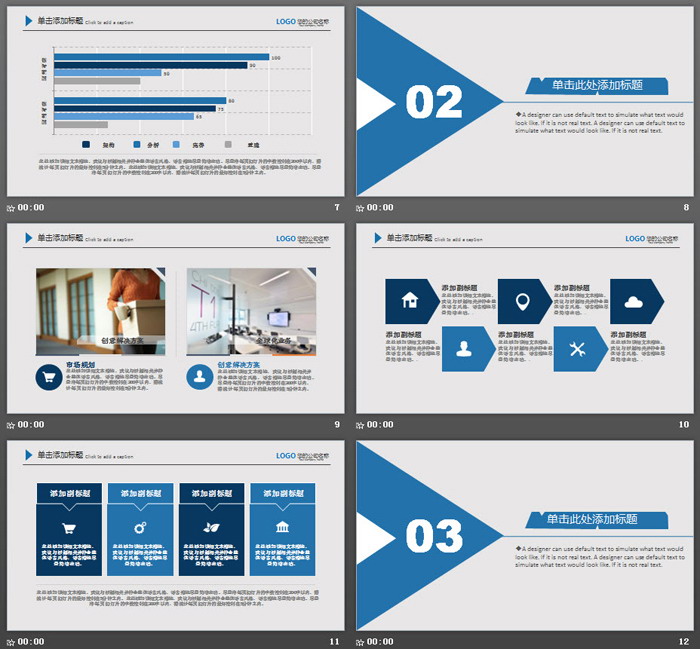Select the slide 12 thumbnail with number 03

(525, 535)
